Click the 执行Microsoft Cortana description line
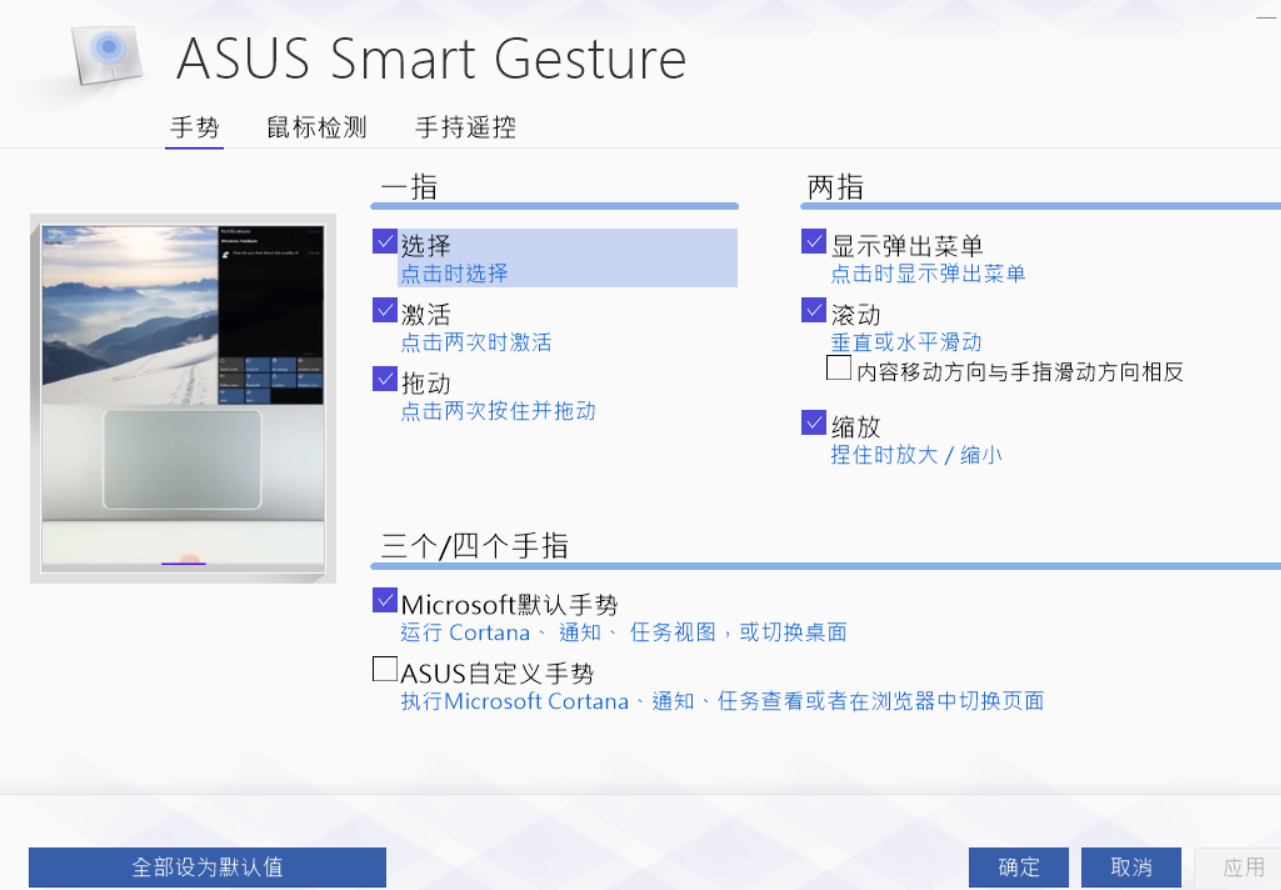Viewport: 1281px width, 890px height. tap(722, 701)
